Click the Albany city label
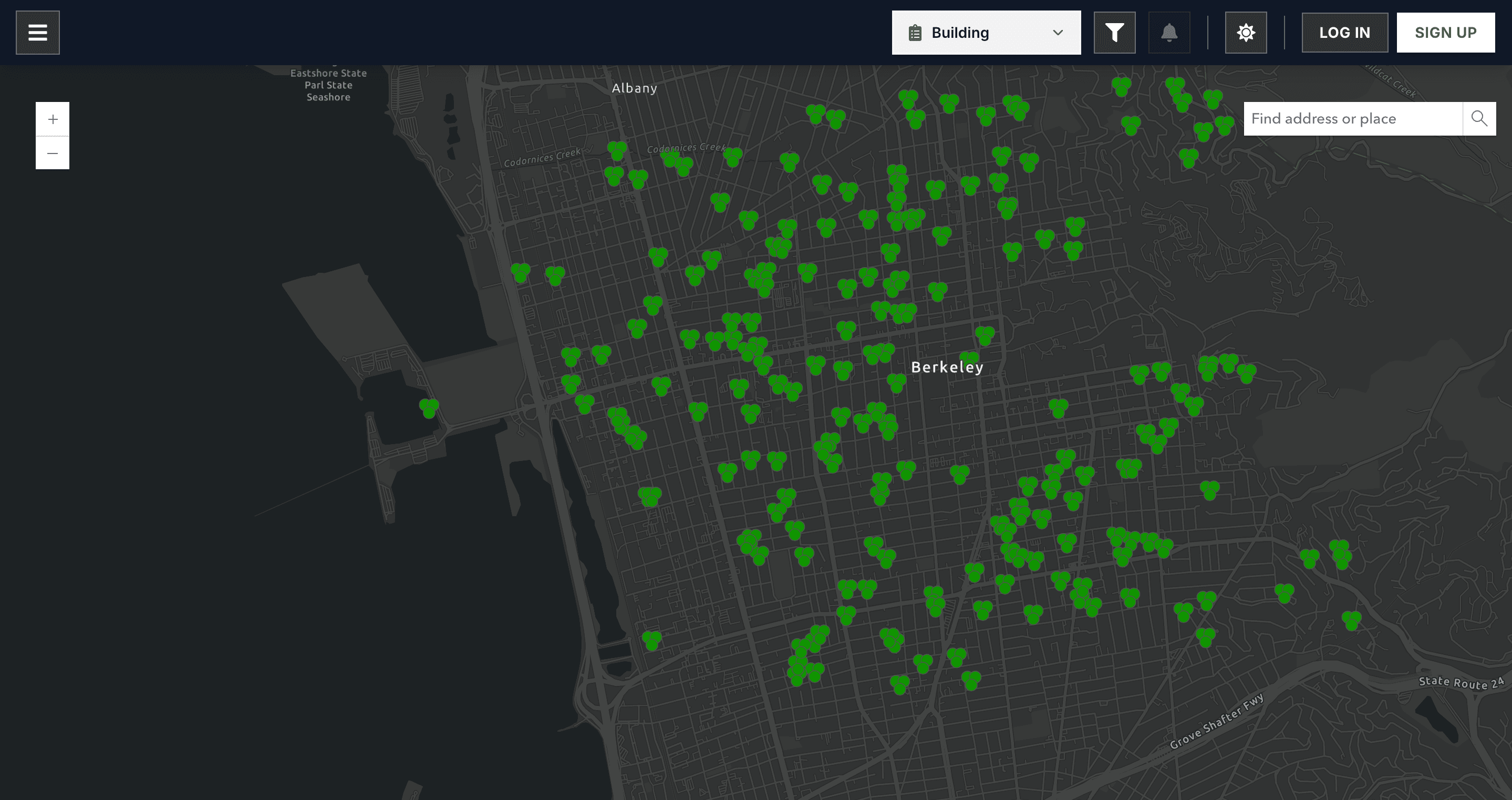Image resolution: width=1512 pixels, height=800 pixels. (635, 88)
